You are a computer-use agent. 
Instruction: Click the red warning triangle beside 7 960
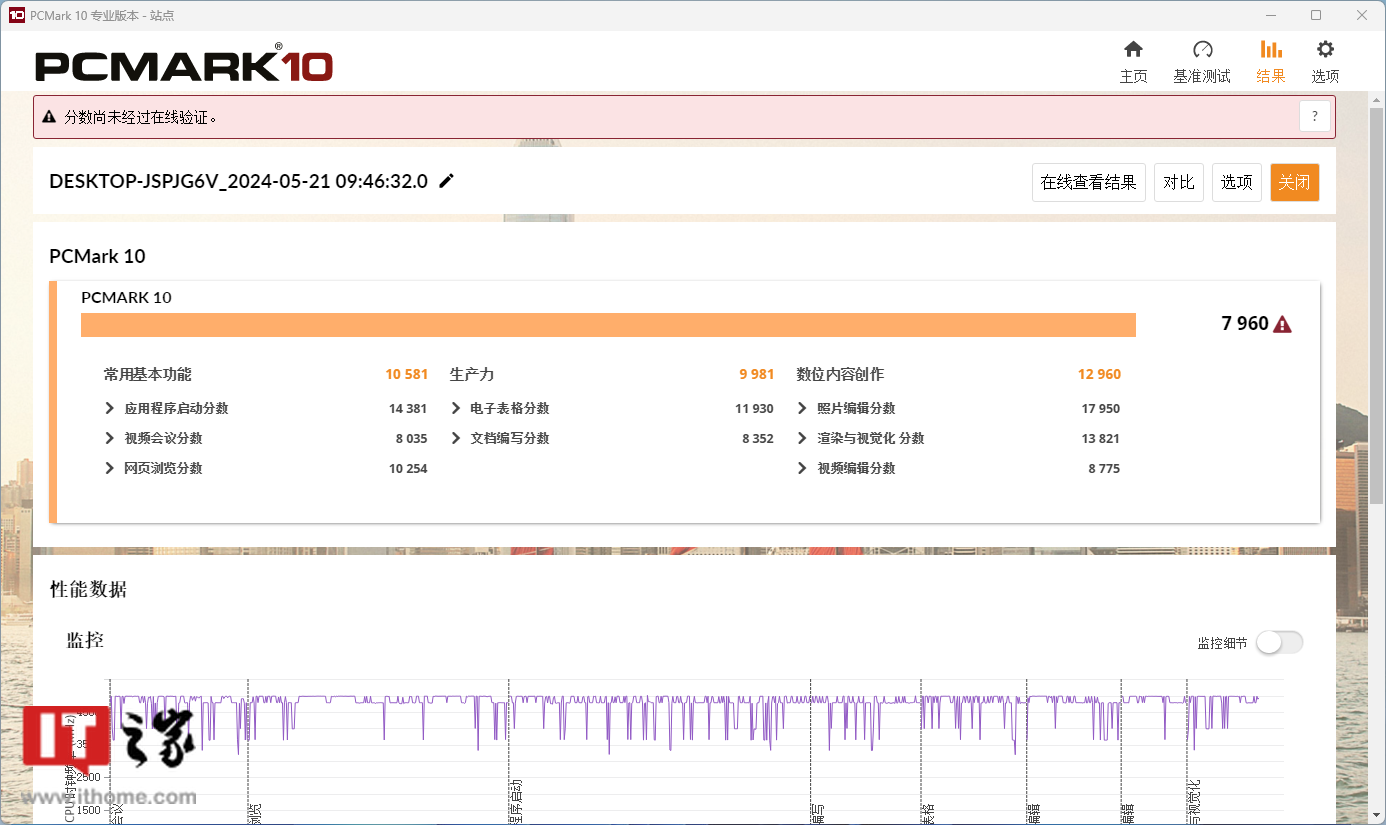point(1283,324)
